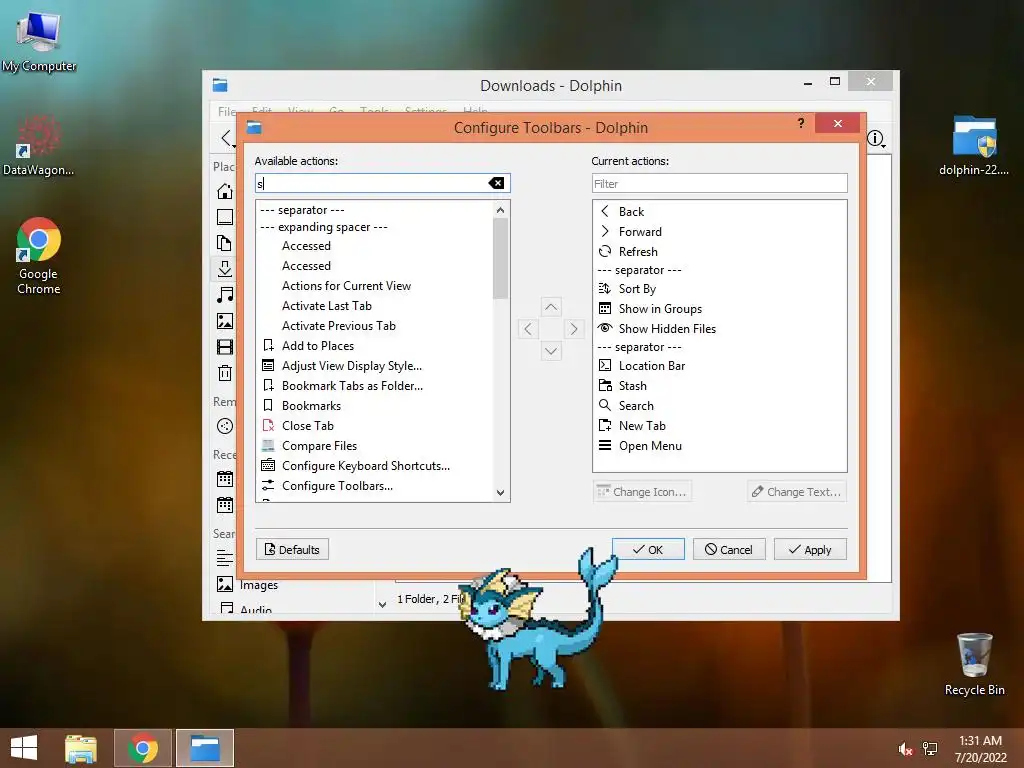1024x768 pixels.
Task: Open dialog help question mark
Action: click(801, 123)
